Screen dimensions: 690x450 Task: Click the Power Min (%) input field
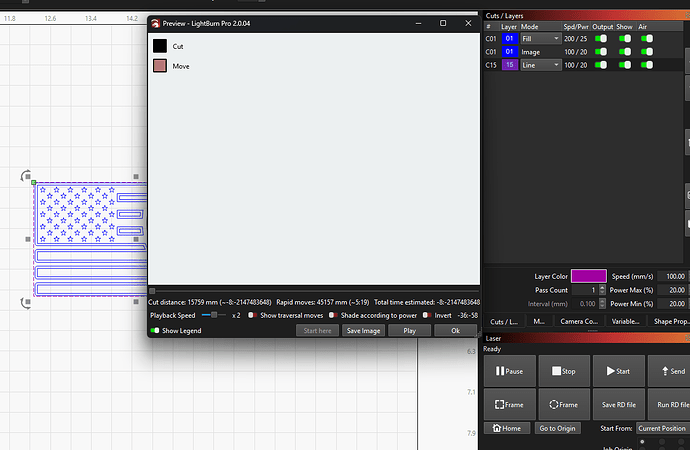pos(673,304)
